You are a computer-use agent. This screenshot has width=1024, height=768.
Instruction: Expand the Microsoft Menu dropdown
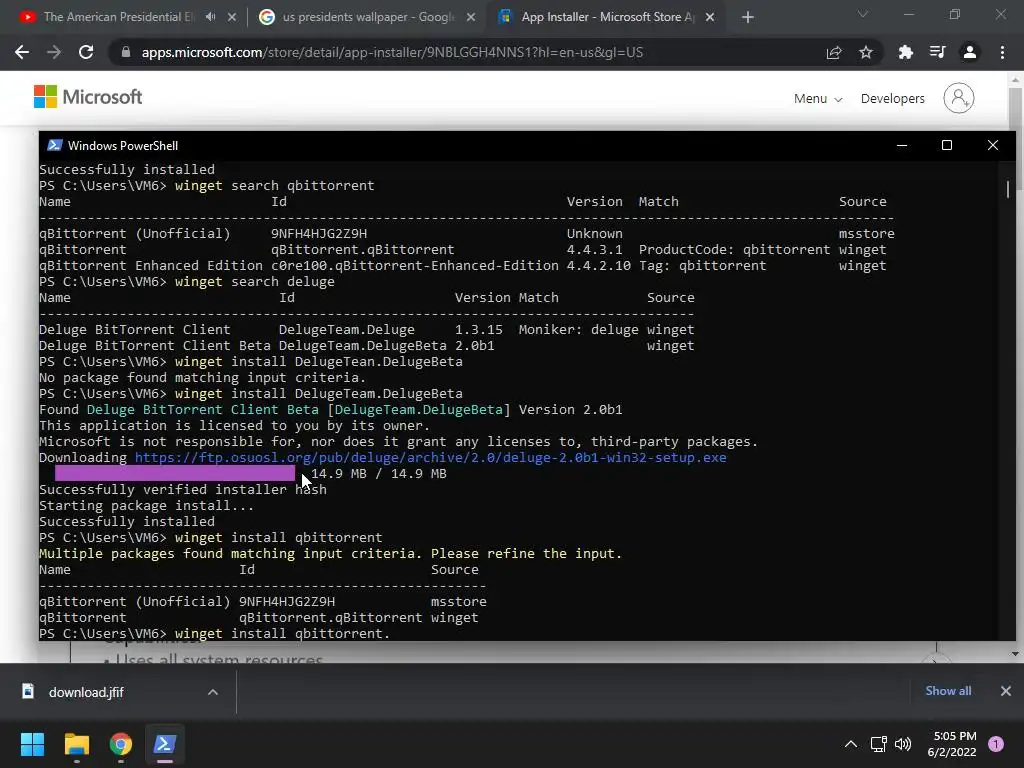[x=818, y=99]
